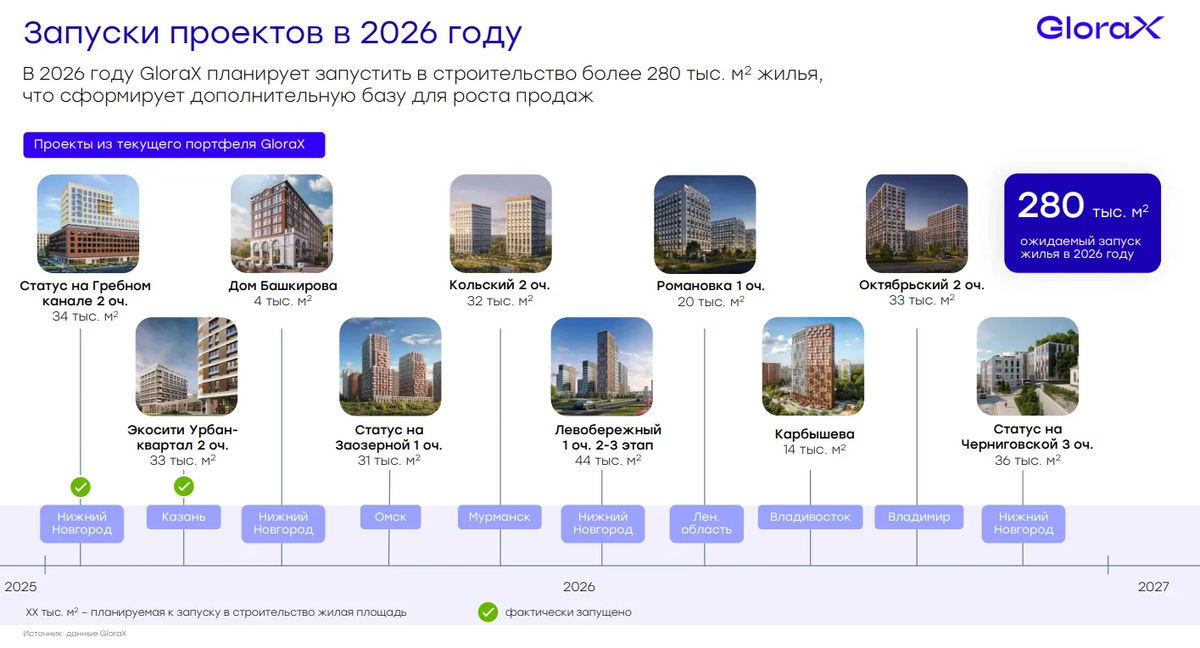Open the Карбышева tower image
The width and height of the screenshot is (1200, 648).
point(813,366)
